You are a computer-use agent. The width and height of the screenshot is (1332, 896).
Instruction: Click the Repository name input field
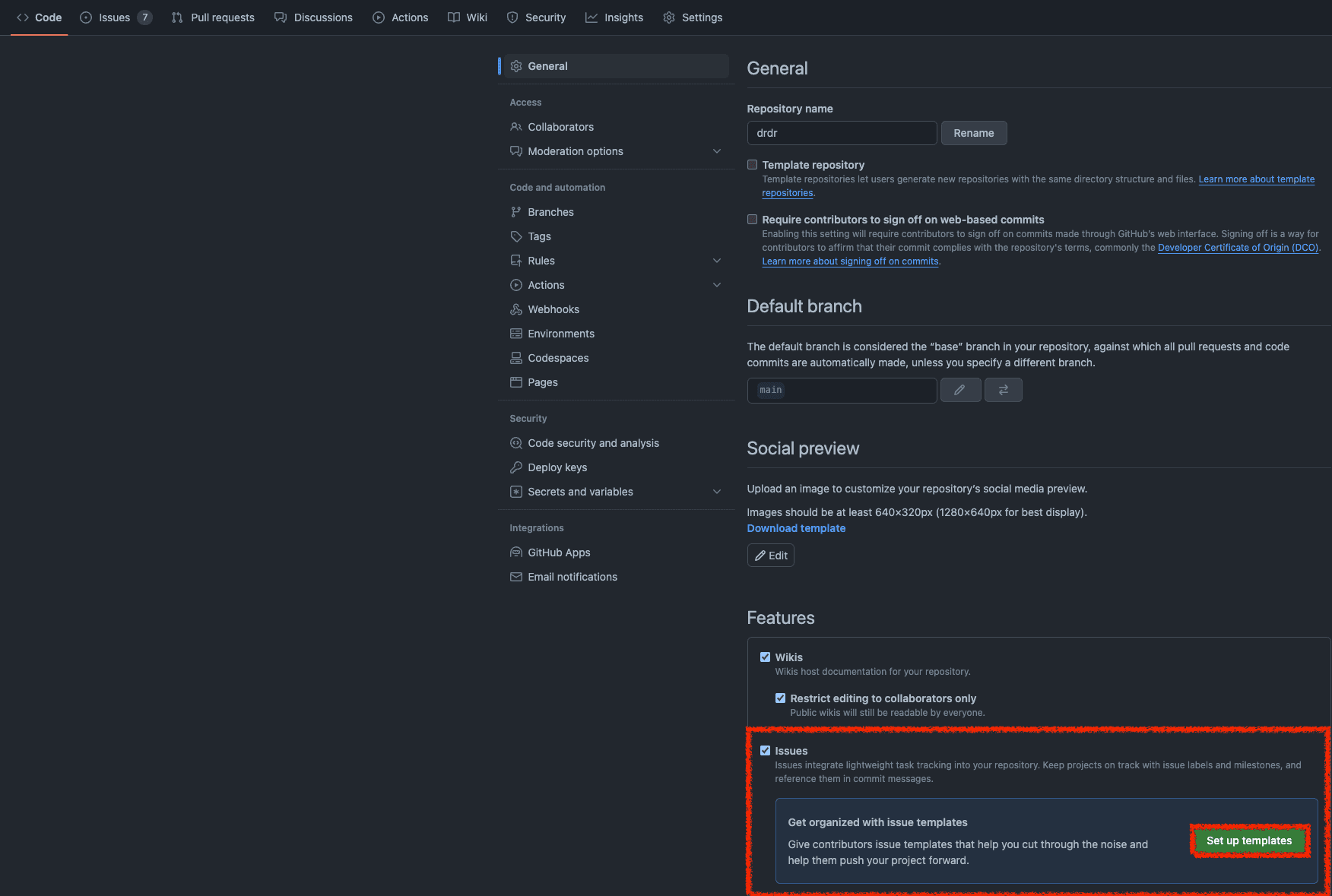click(x=842, y=133)
